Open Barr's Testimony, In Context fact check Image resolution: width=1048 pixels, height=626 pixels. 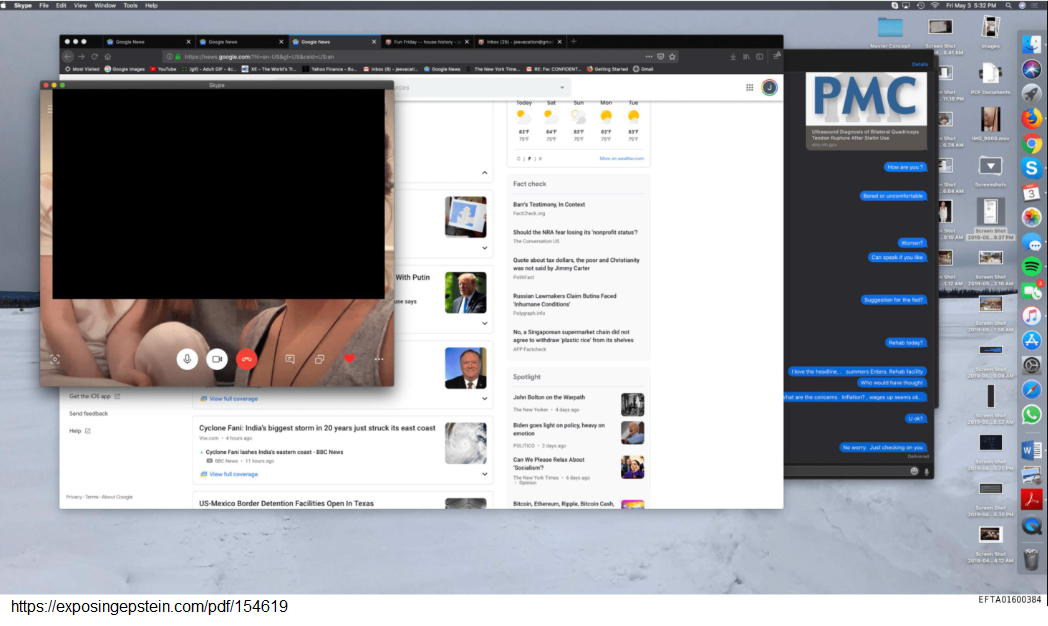coord(549,204)
